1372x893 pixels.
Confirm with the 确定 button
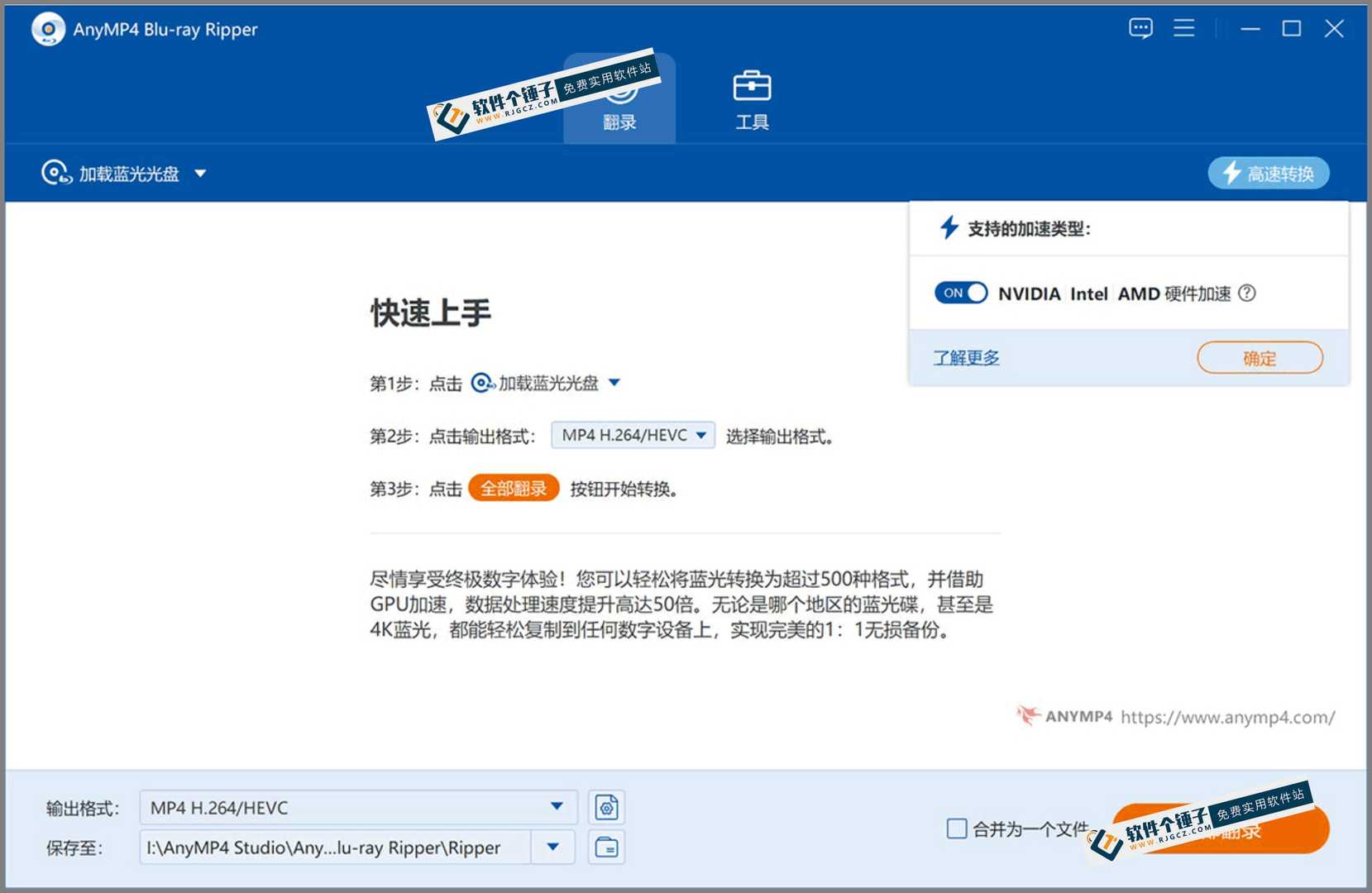(1260, 358)
